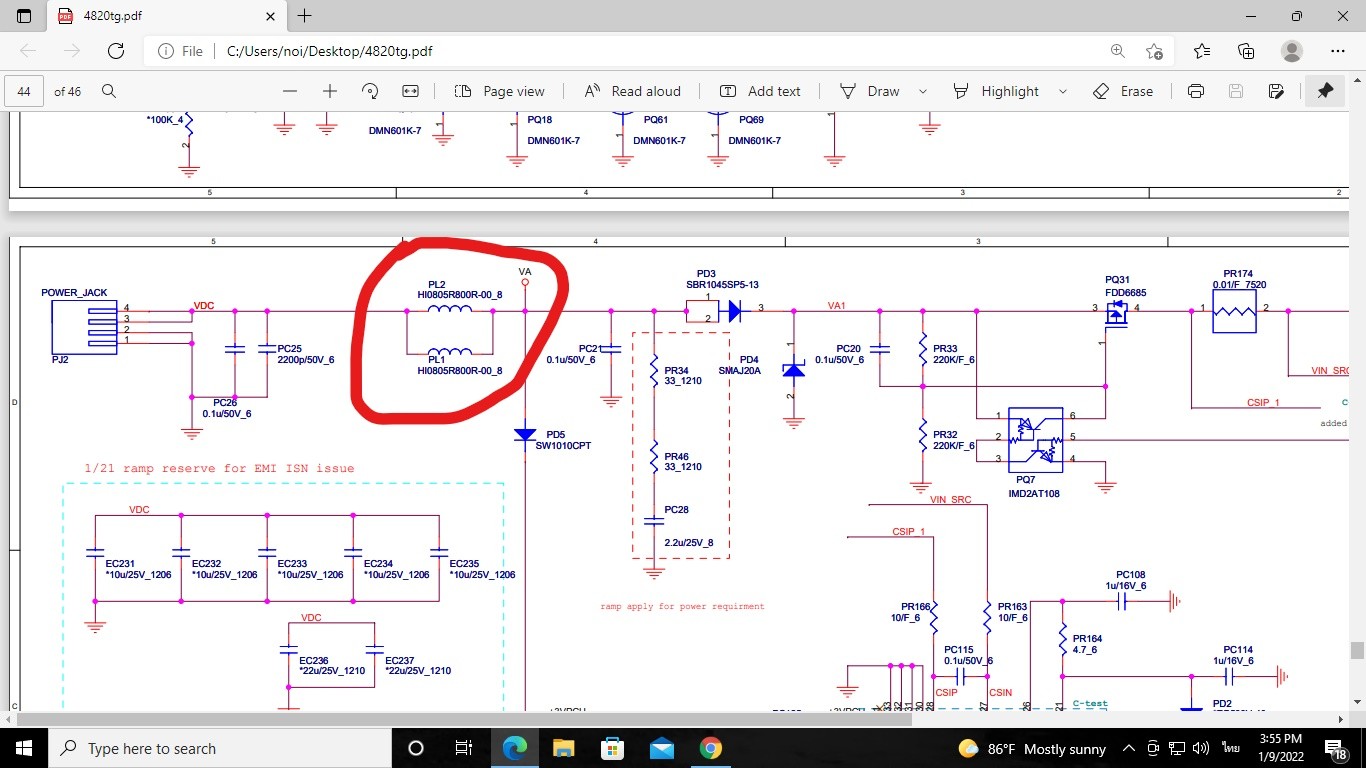1366x768 pixels.
Task: Click the PR174 0.01/F_7520 label
Action: coord(1238,279)
